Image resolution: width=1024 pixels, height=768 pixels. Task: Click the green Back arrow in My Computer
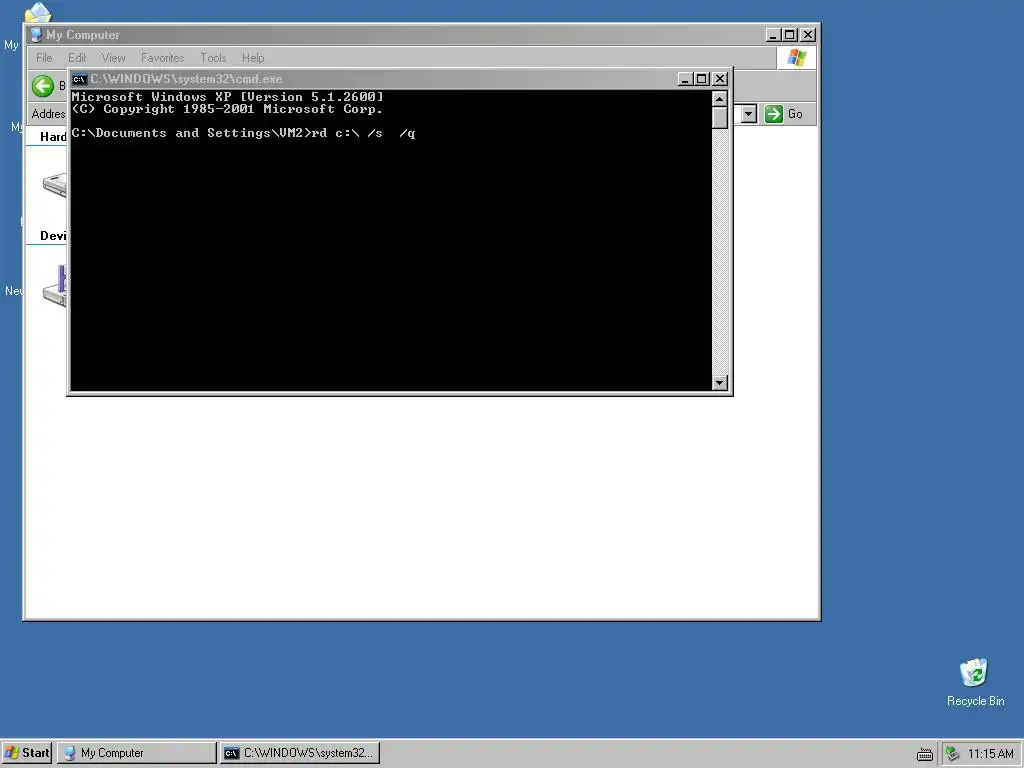(x=43, y=86)
